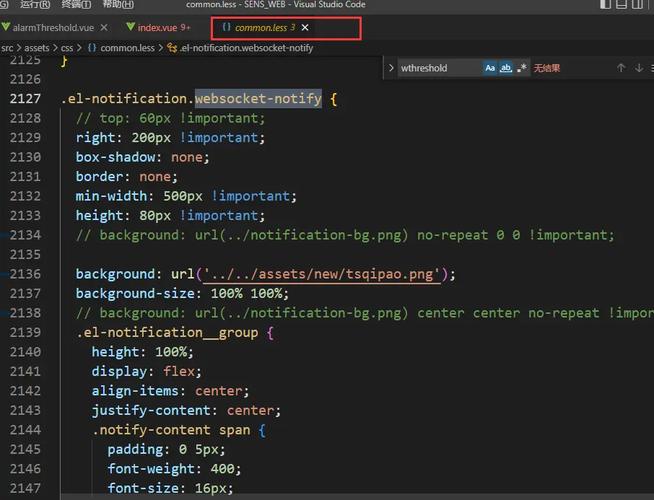
Task: Toggle Match Case in find widget
Action: tap(490, 68)
